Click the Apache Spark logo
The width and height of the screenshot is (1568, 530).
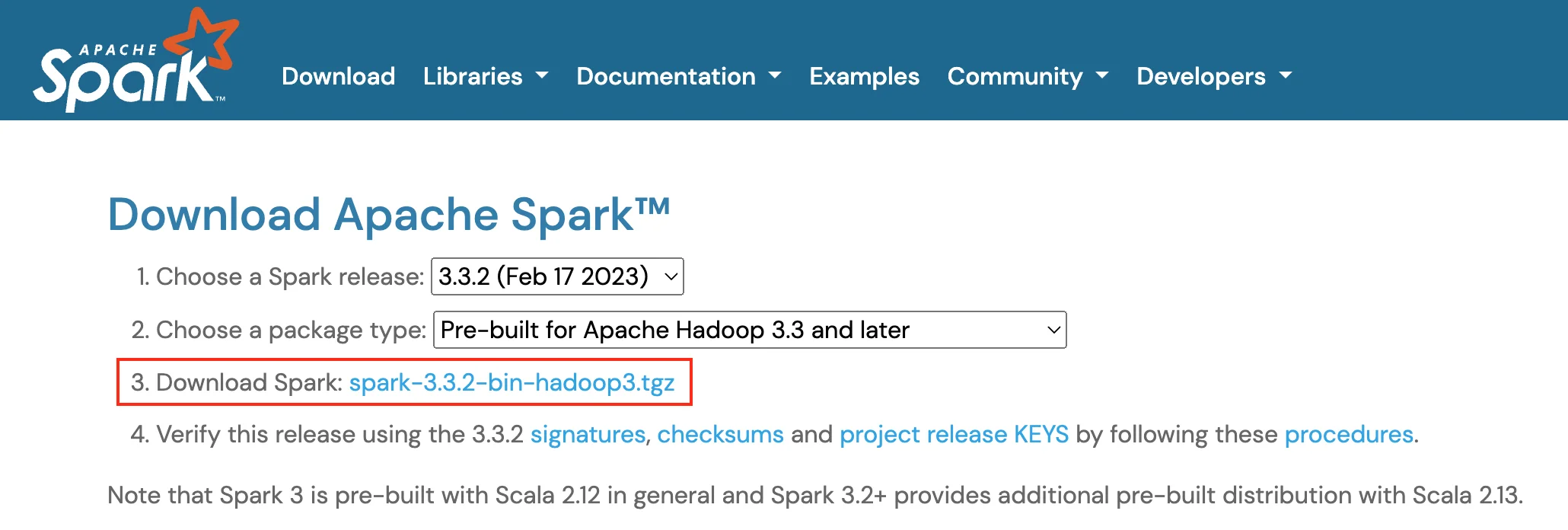click(135, 60)
